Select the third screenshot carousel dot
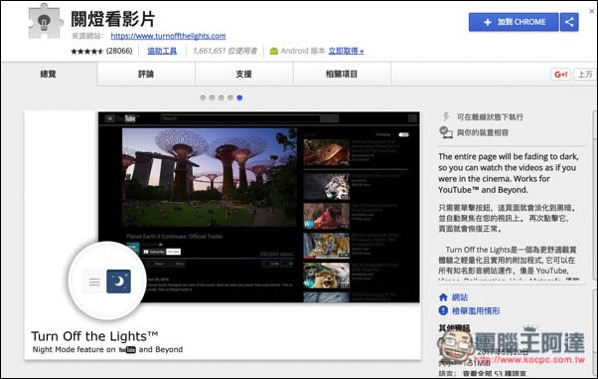This screenshot has height=379, width=598. tap(221, 98)
